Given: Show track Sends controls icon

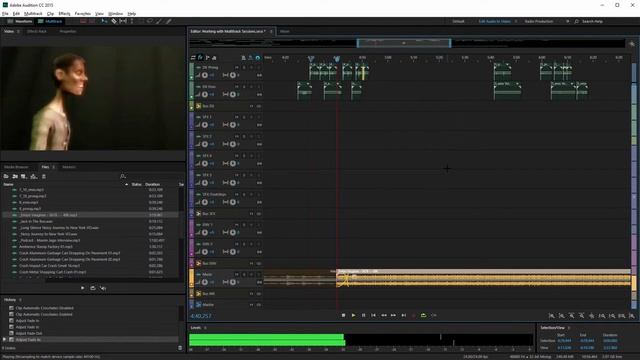Looking at the screenshot, I should (207, 58).
